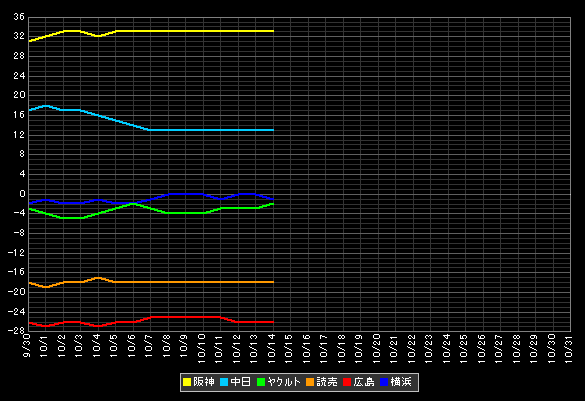This screenshot has height=401, width=585.
Task: Click the yellow 阪神 legend swatch
Action: pyautogui.click(x=187, y=382)
